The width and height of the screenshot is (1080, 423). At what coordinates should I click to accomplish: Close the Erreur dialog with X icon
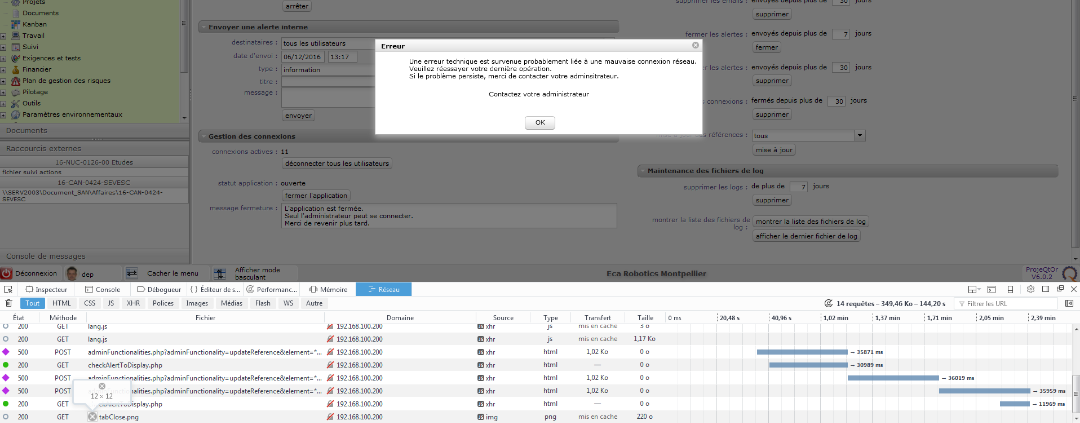[x=695, y=45]
